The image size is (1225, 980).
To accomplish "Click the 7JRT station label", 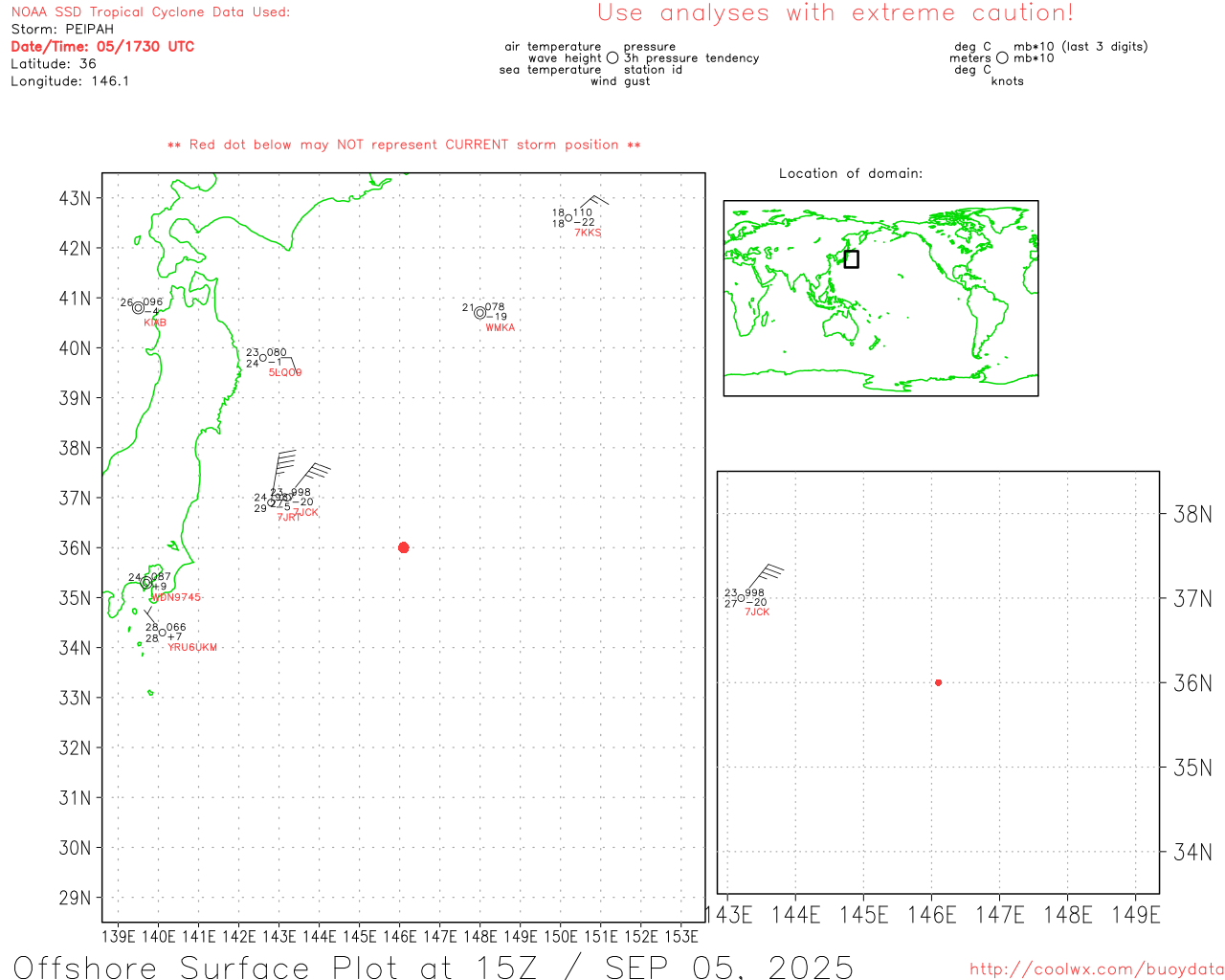I will pos(288,518).
